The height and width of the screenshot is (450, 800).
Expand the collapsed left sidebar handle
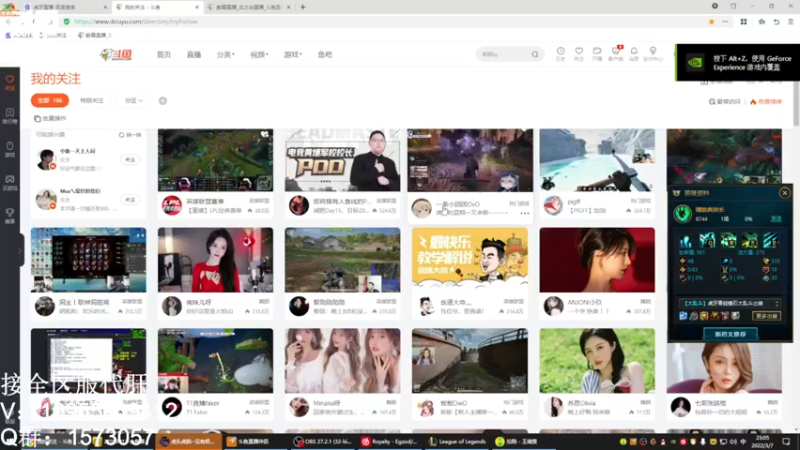pos(20,250)
